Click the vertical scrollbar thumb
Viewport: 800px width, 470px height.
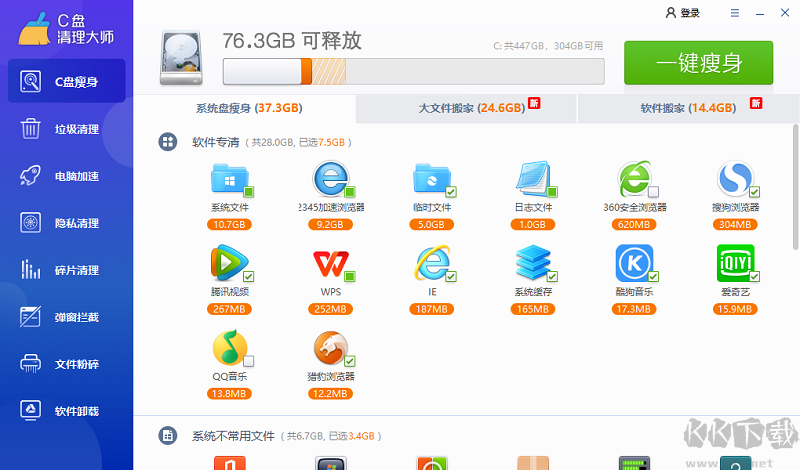(795, 186)
